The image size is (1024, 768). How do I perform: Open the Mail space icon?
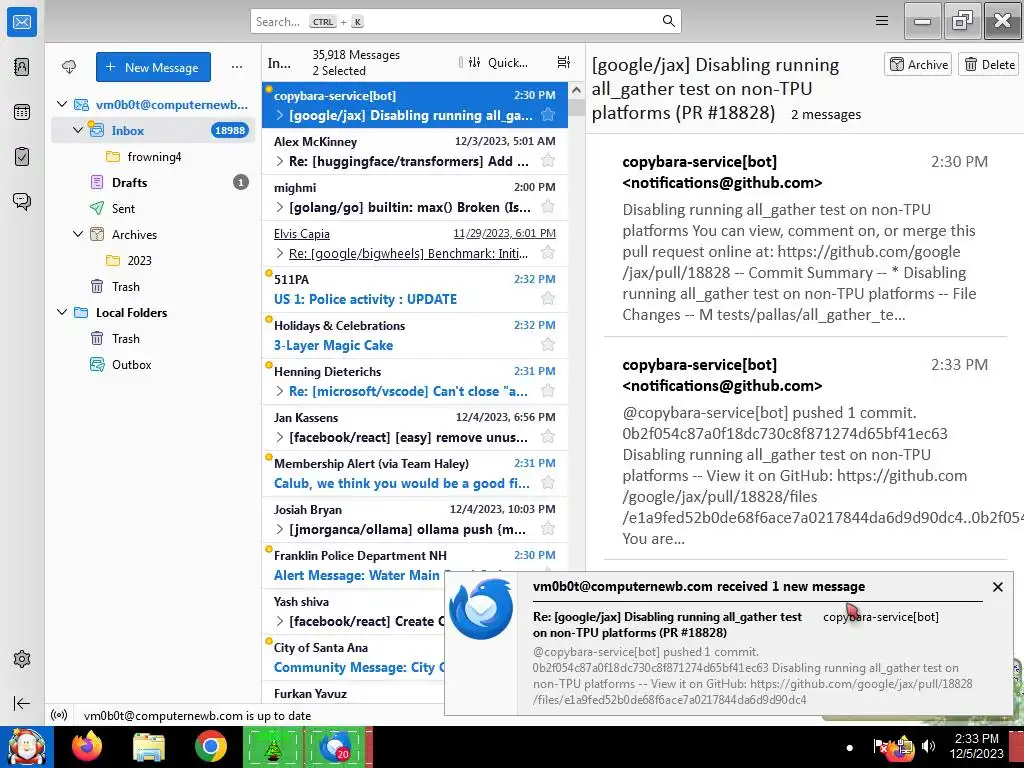(x=22, y=22)
